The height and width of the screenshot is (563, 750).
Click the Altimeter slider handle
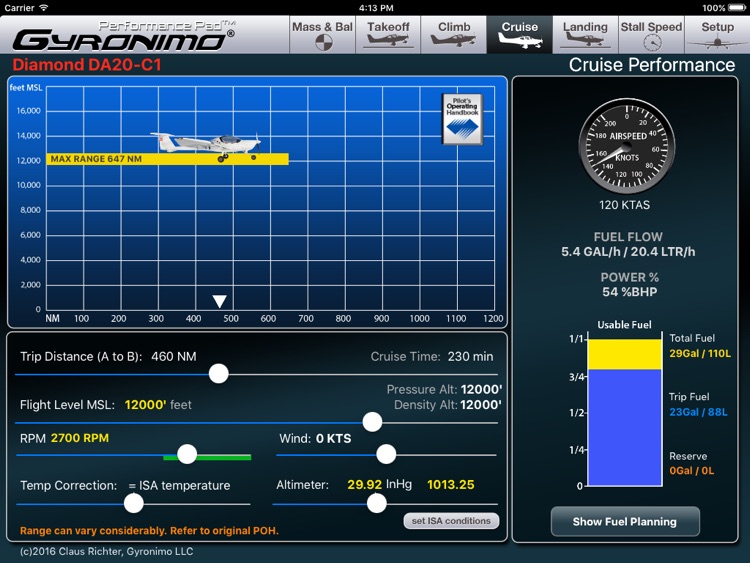point(377,503)
